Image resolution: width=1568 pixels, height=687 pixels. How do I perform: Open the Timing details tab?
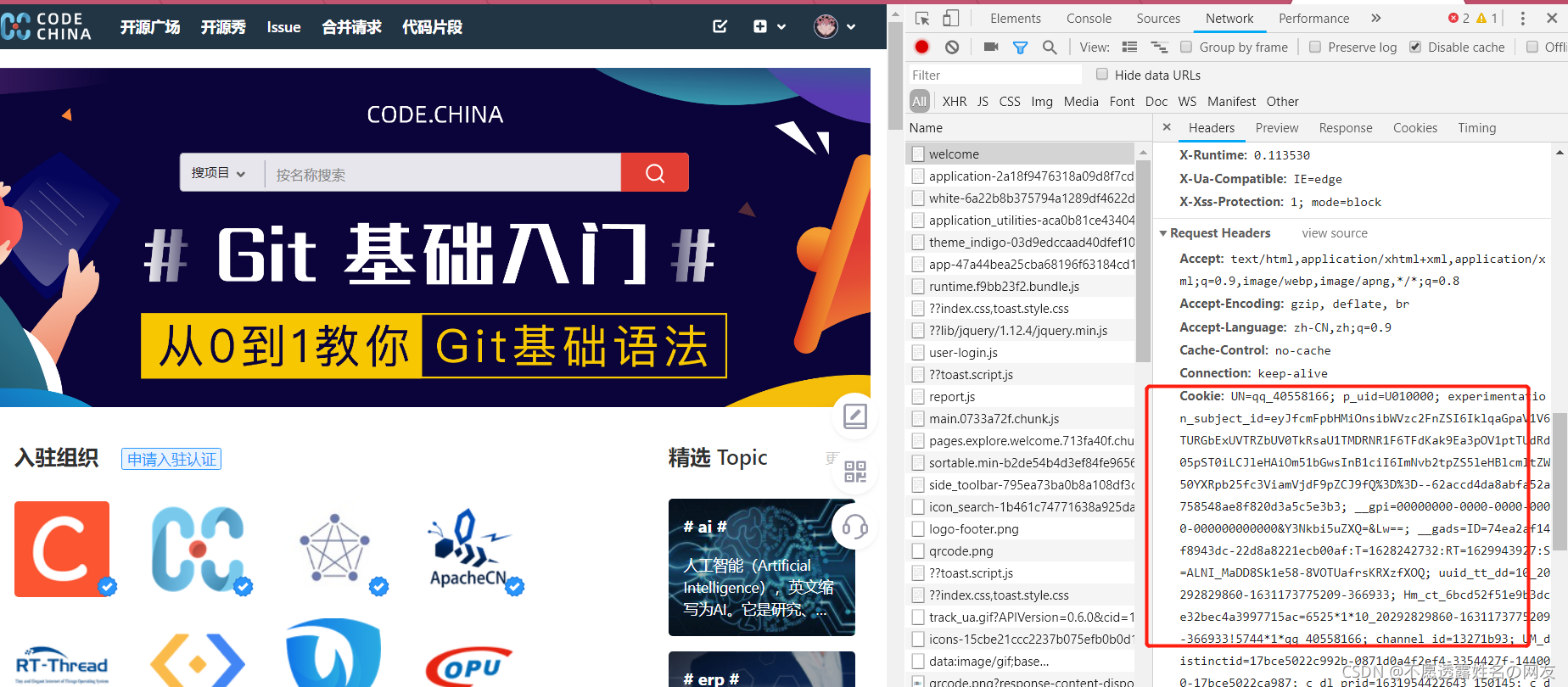point(1477,128)
